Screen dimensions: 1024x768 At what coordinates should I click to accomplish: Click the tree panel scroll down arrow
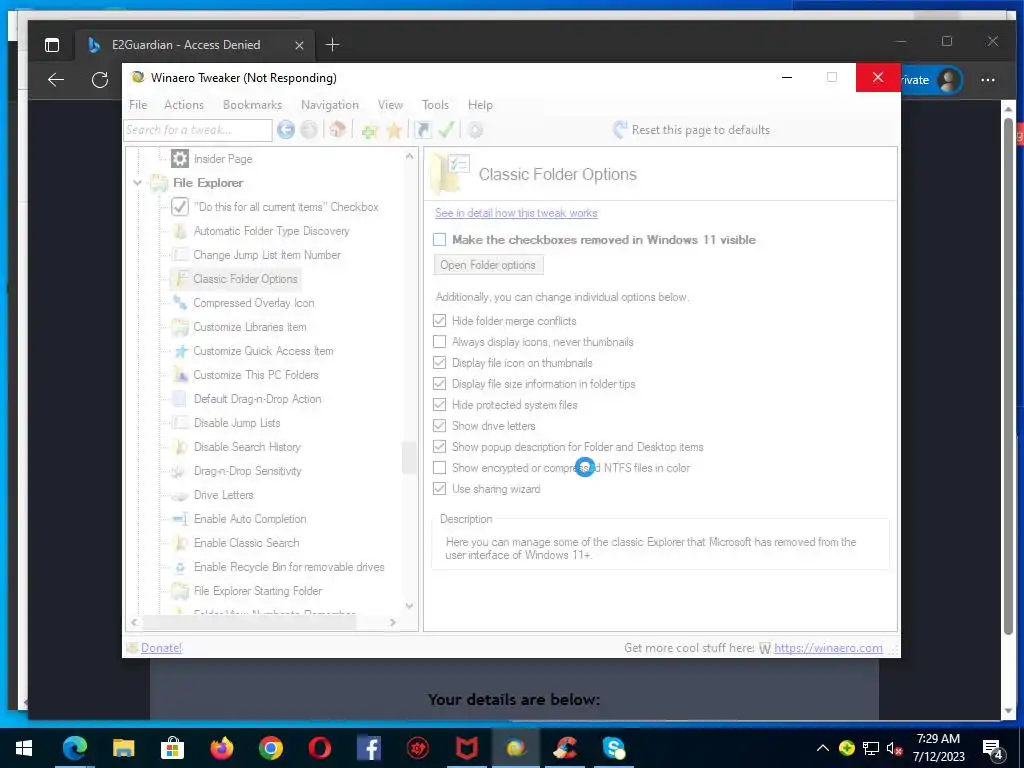(409, 606)
